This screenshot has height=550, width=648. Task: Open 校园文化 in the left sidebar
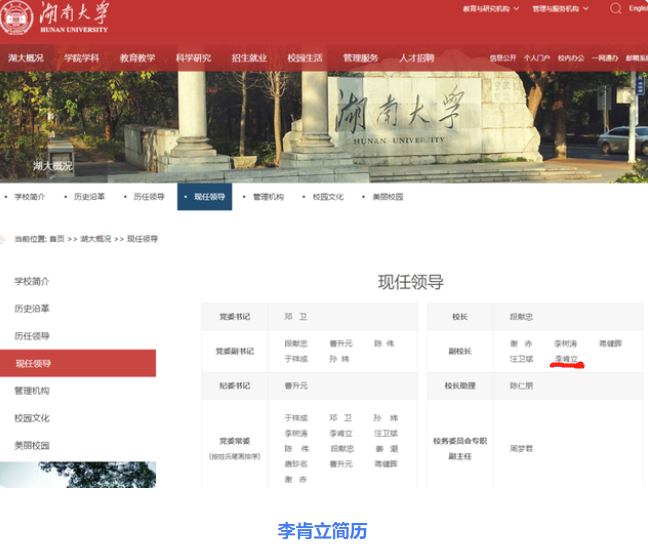(x=32, y=418)
